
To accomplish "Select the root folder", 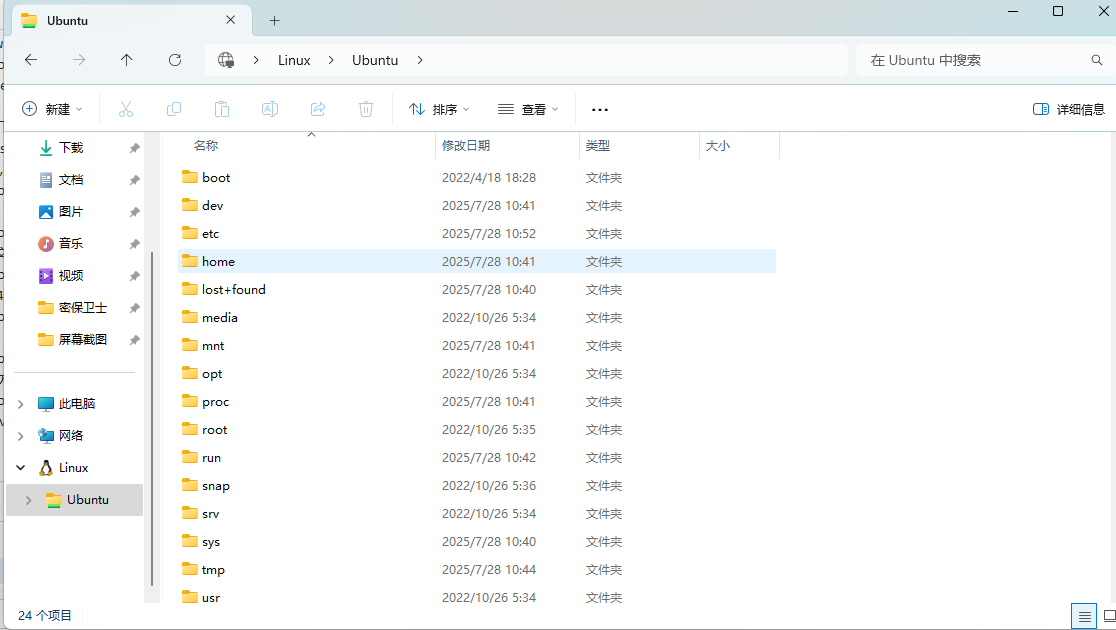I will click(214, 429).
